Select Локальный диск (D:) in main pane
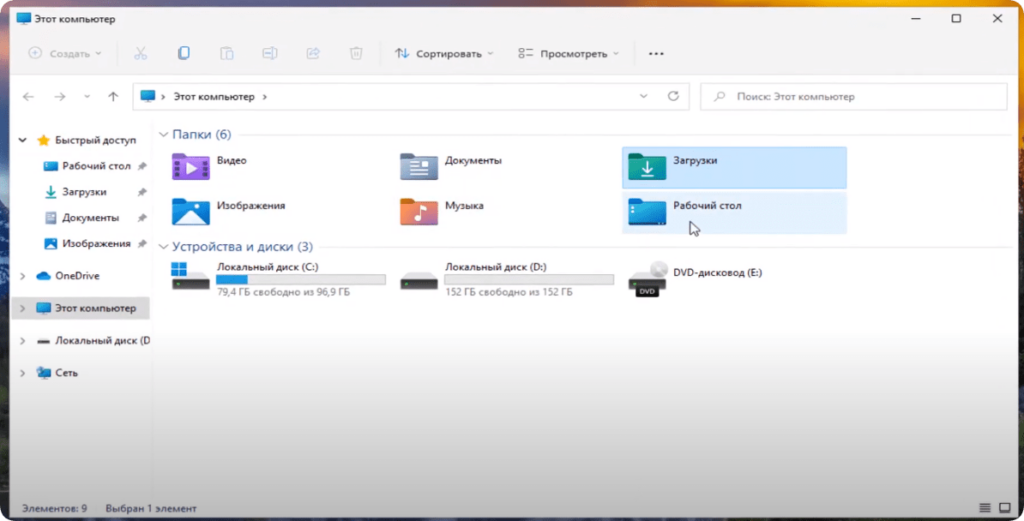 point(507,279)
